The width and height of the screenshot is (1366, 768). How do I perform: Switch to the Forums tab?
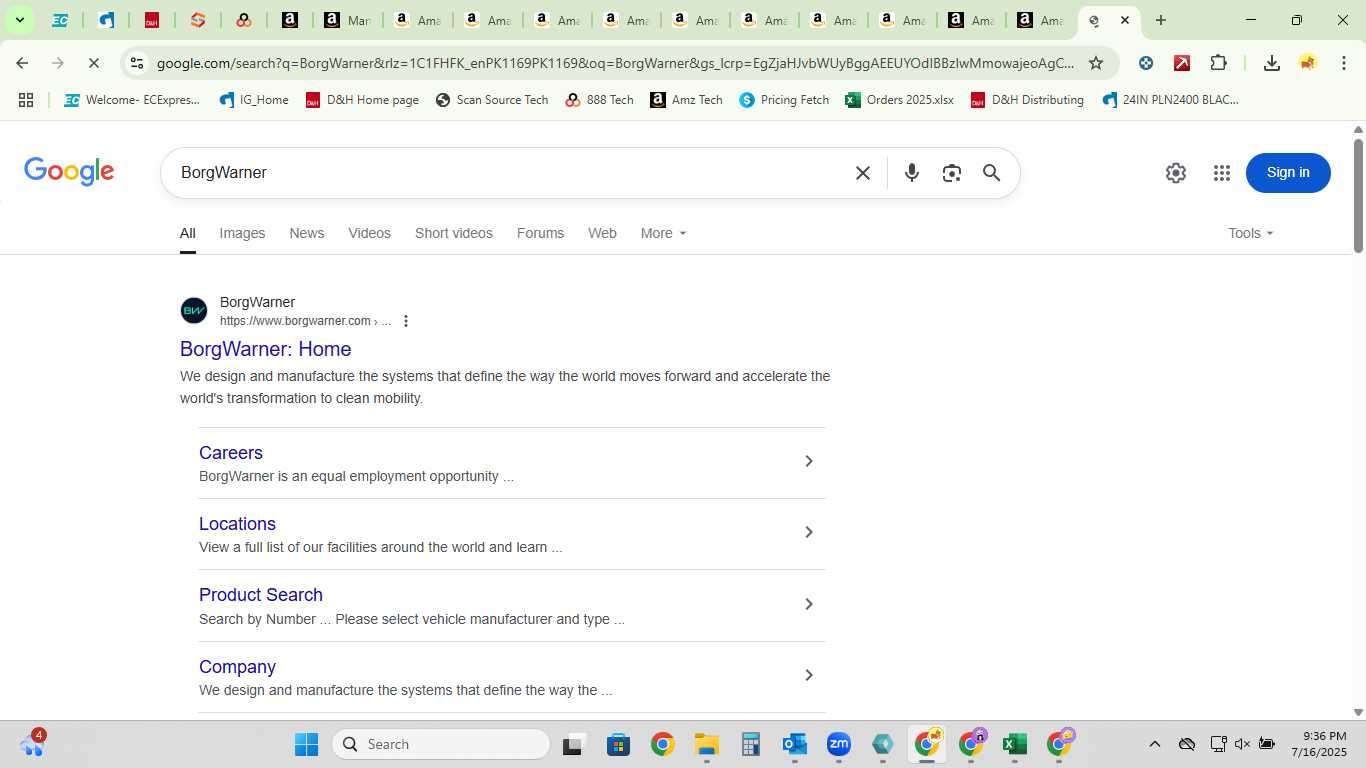[540, 233]
